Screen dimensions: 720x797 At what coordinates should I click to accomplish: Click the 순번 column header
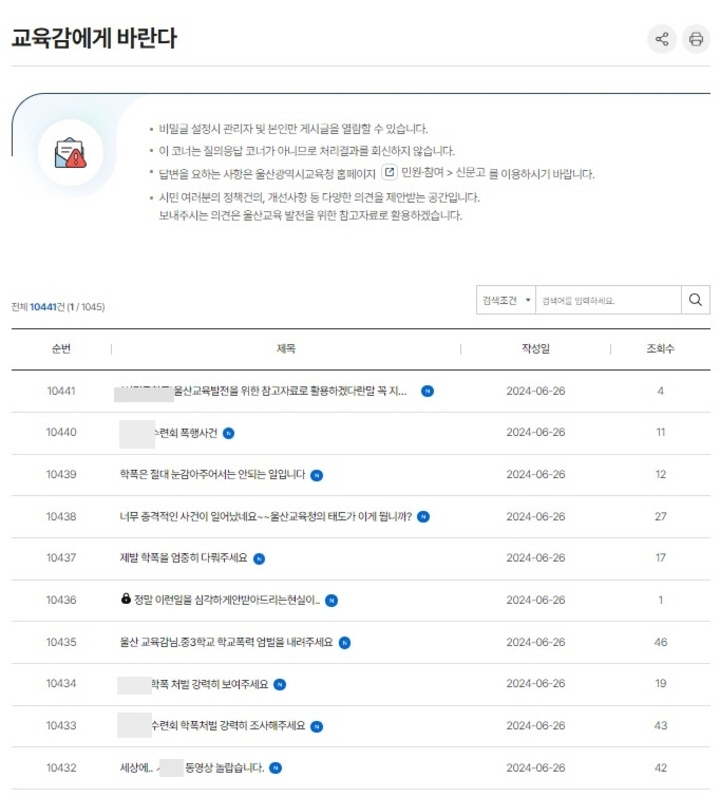tap(61, 349)
